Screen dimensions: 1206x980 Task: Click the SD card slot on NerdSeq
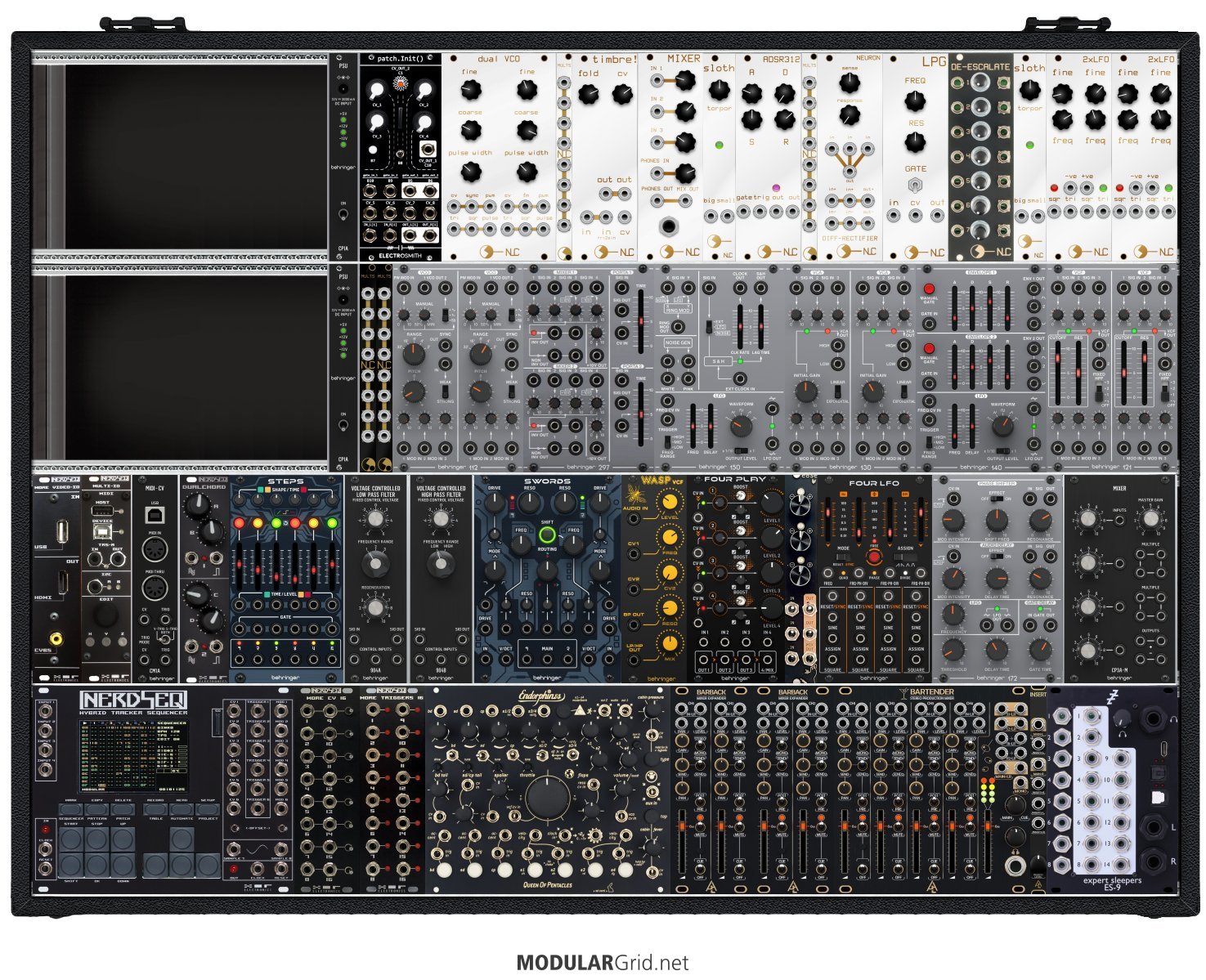216,723
